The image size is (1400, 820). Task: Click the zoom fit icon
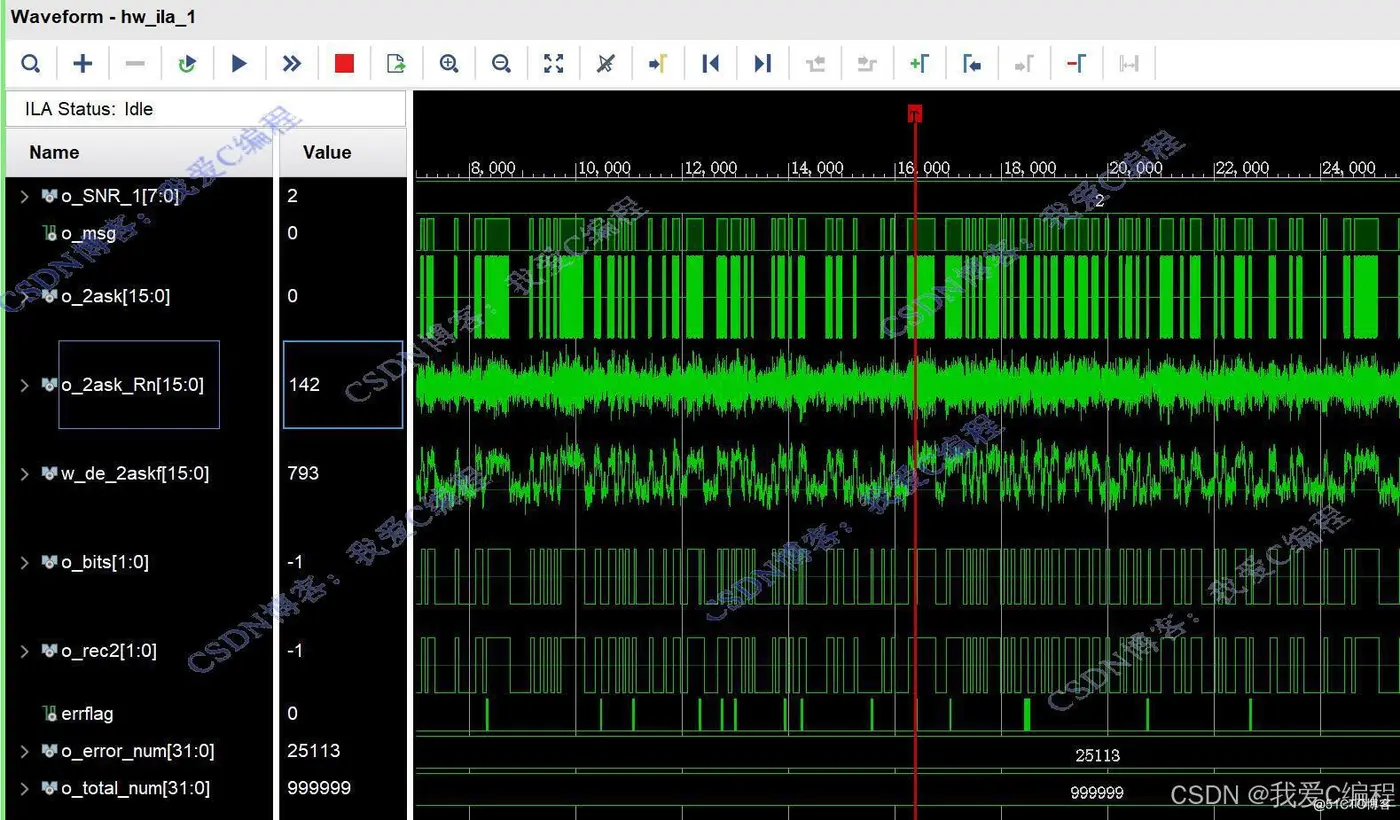(x=553, y=64)
